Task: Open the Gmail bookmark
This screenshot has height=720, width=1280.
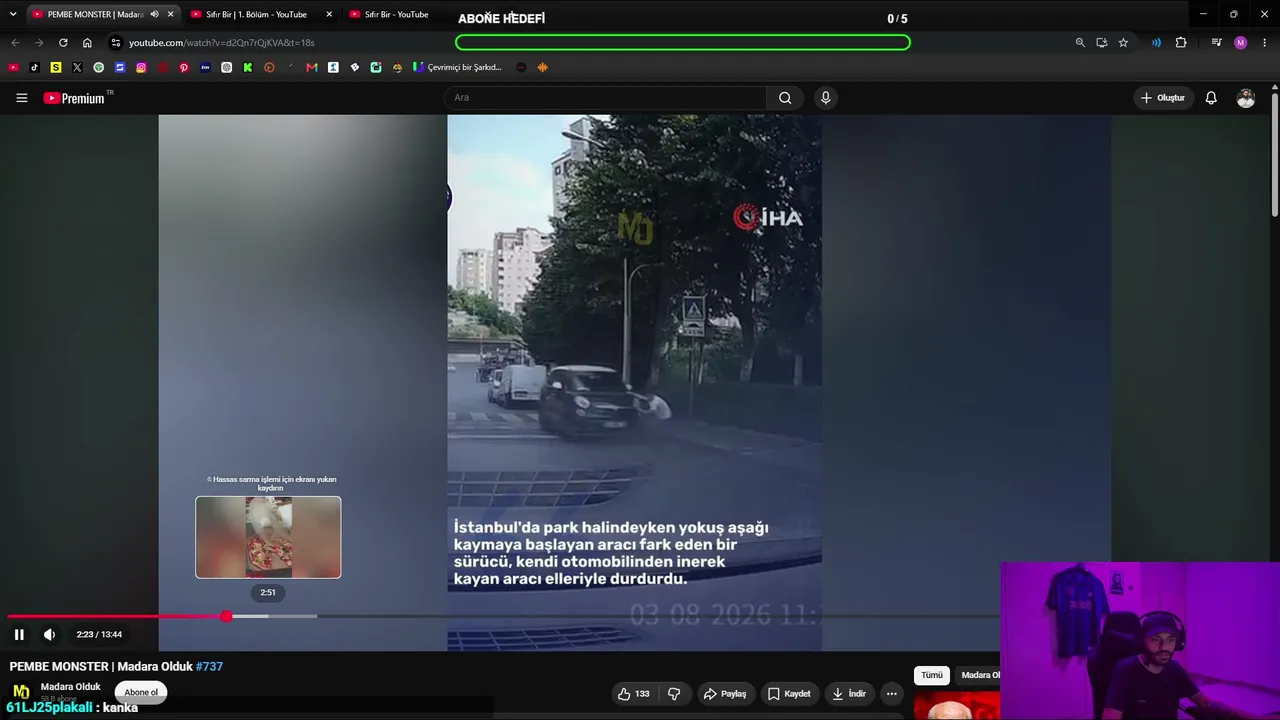Action: 312,67
